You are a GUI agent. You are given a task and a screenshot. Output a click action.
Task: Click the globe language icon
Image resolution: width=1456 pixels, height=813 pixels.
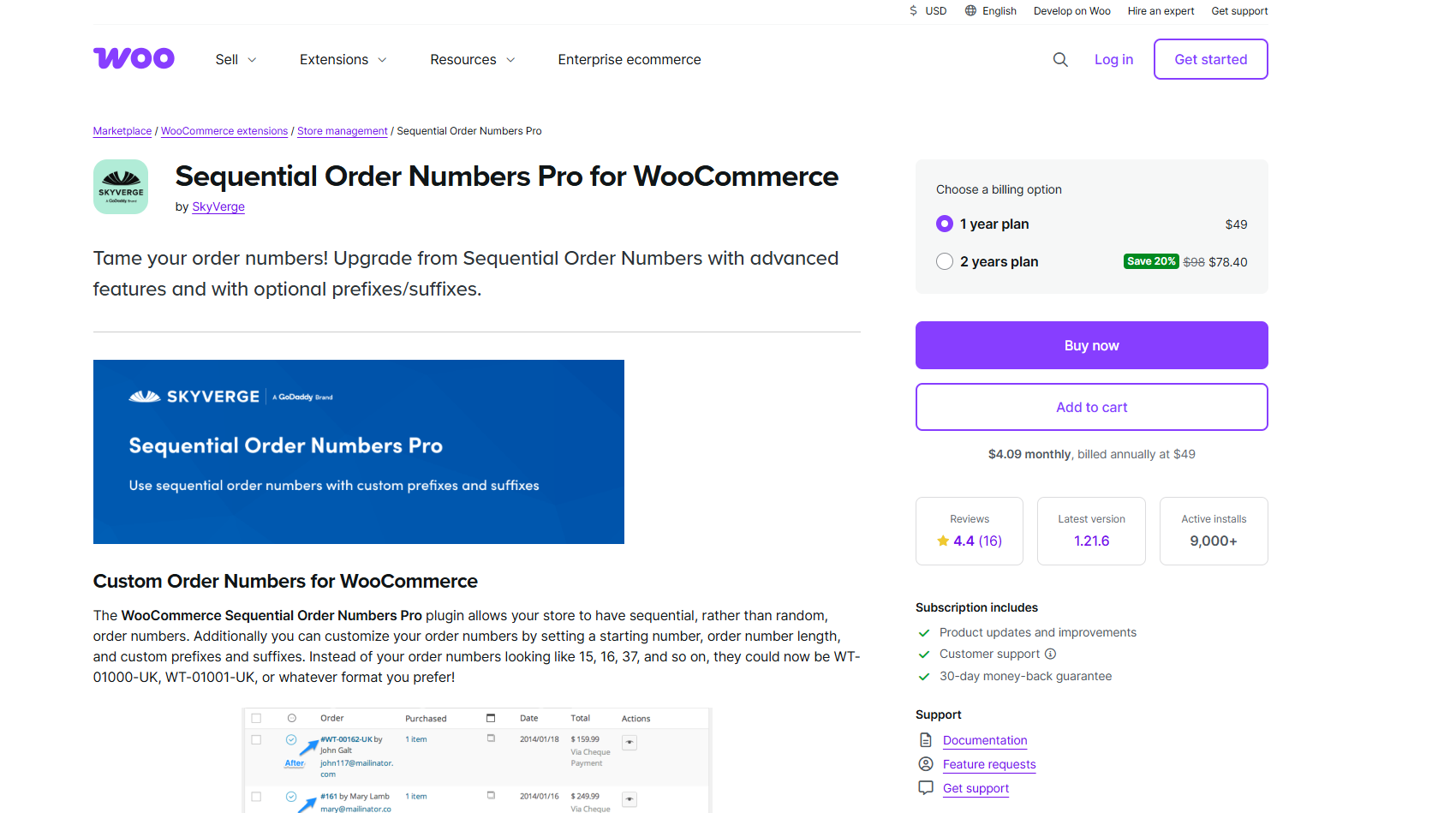point(970,11)
